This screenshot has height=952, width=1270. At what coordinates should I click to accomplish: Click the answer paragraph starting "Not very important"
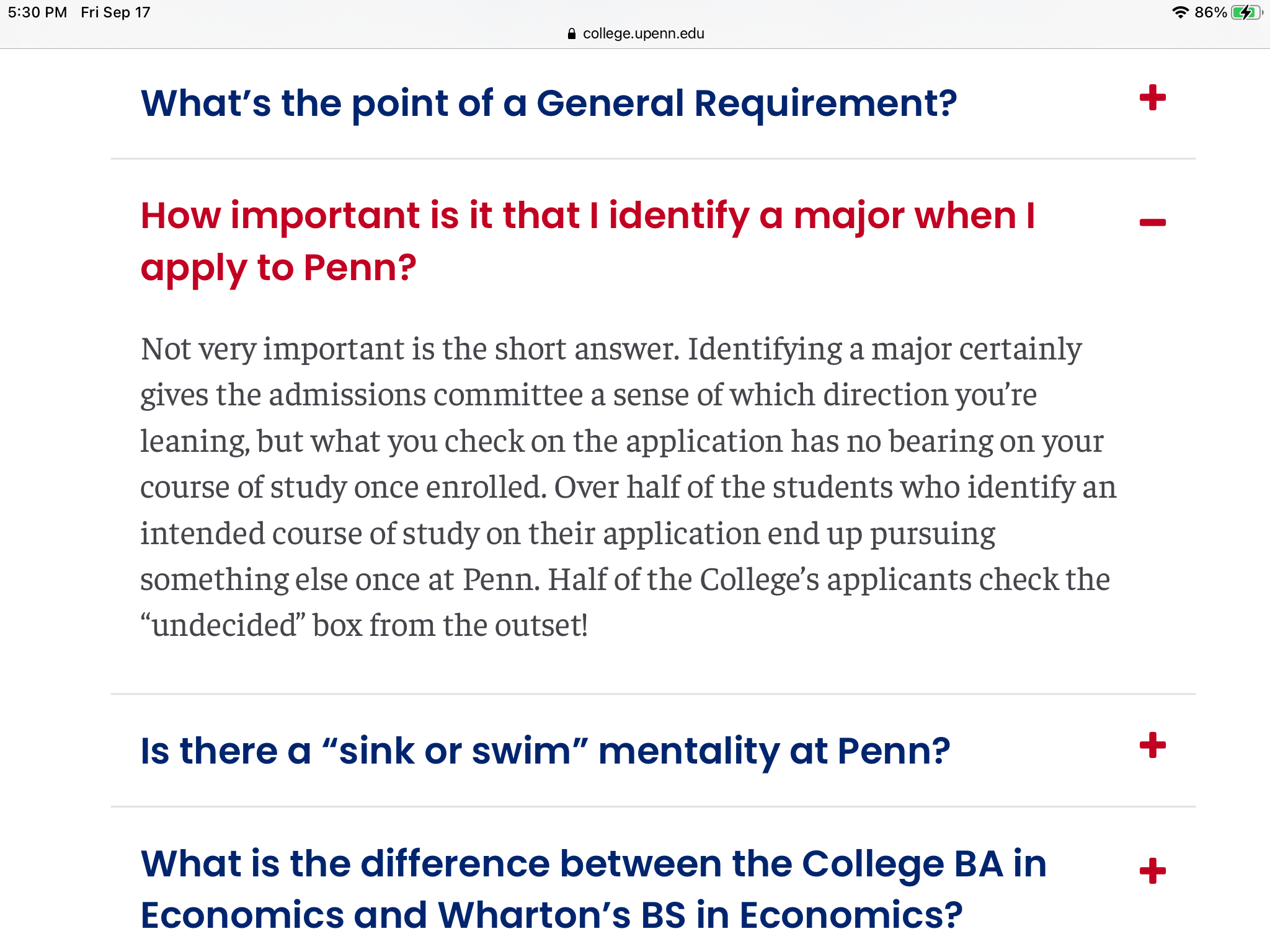click(628, 487)
